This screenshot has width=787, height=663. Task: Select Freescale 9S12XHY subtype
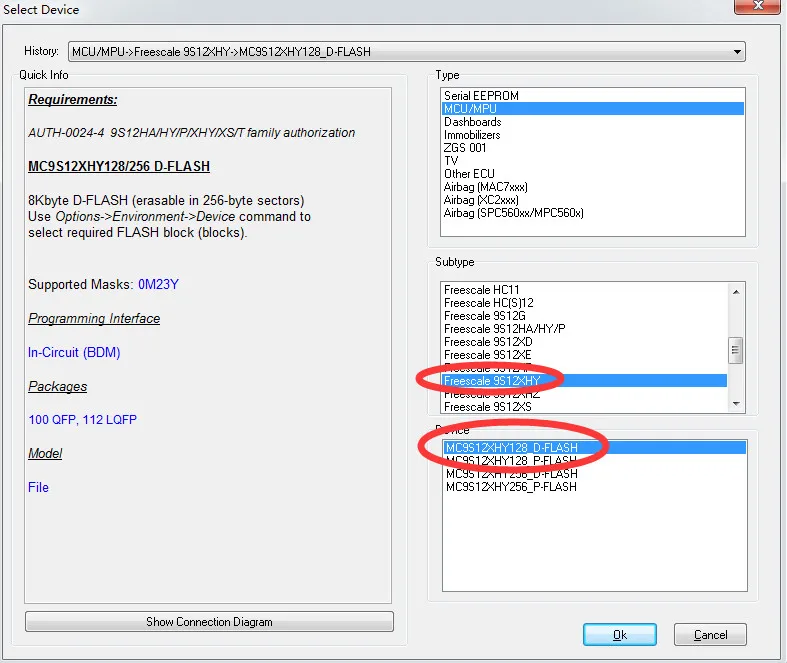point(584,381)
